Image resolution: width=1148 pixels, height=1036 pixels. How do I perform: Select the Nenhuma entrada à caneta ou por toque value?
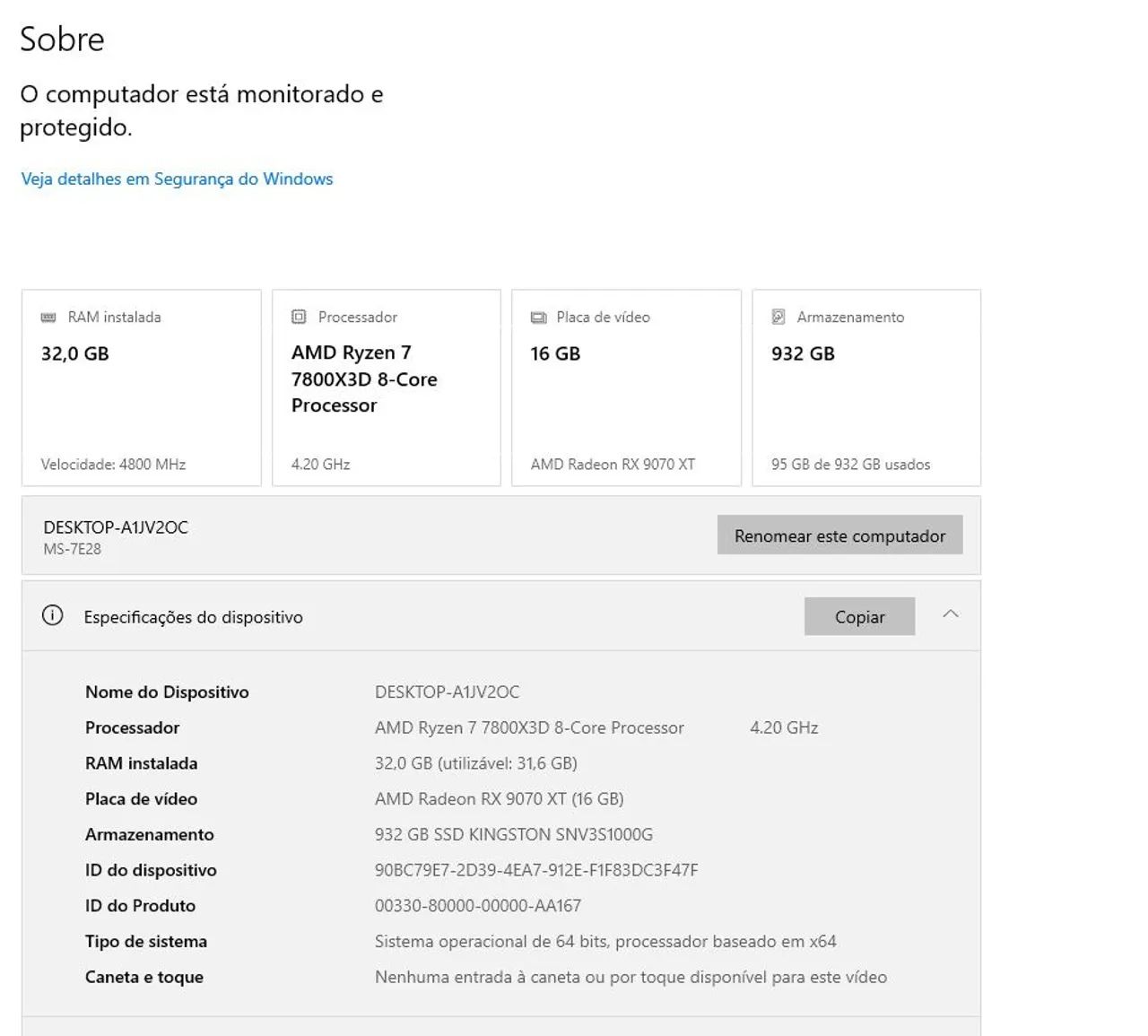tap(631, 977)
